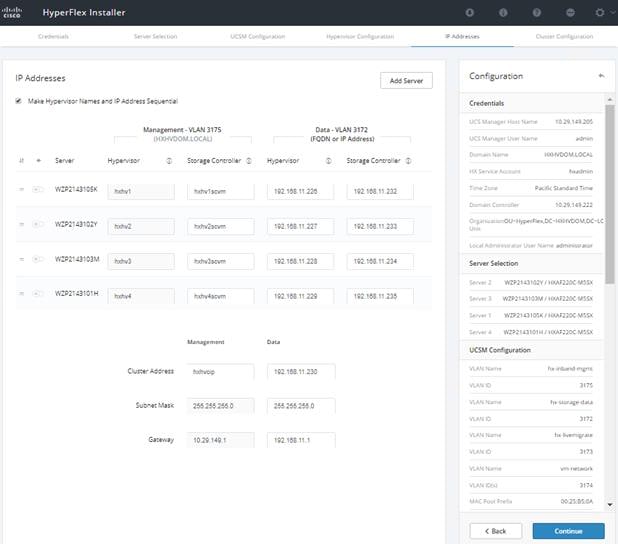The height and width of the screenshot is (544, 618).
Task: Click the blue Continue button
Action: coord(568,531)
